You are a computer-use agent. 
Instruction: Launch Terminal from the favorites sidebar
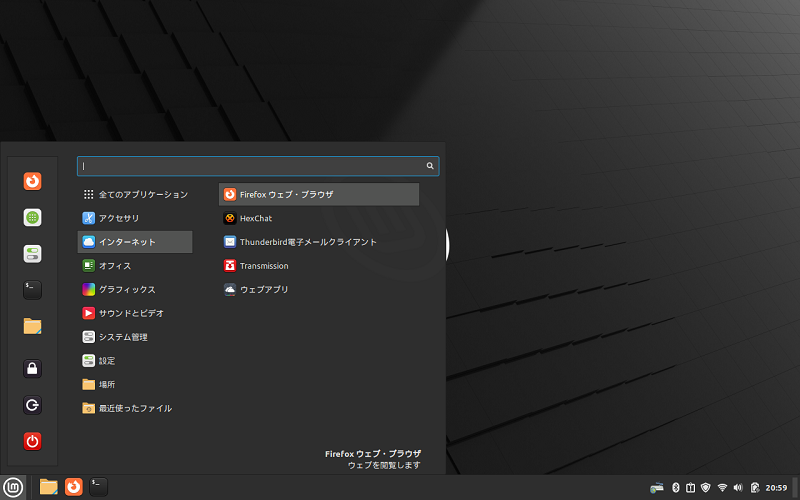pyautogui.click(x=32, y=290)
